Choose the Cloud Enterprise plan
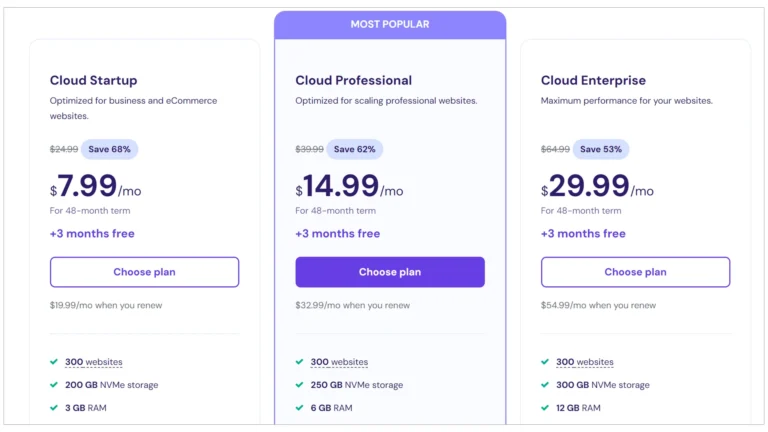Viewport: 768px width, 432px height. tap(635, 272)
